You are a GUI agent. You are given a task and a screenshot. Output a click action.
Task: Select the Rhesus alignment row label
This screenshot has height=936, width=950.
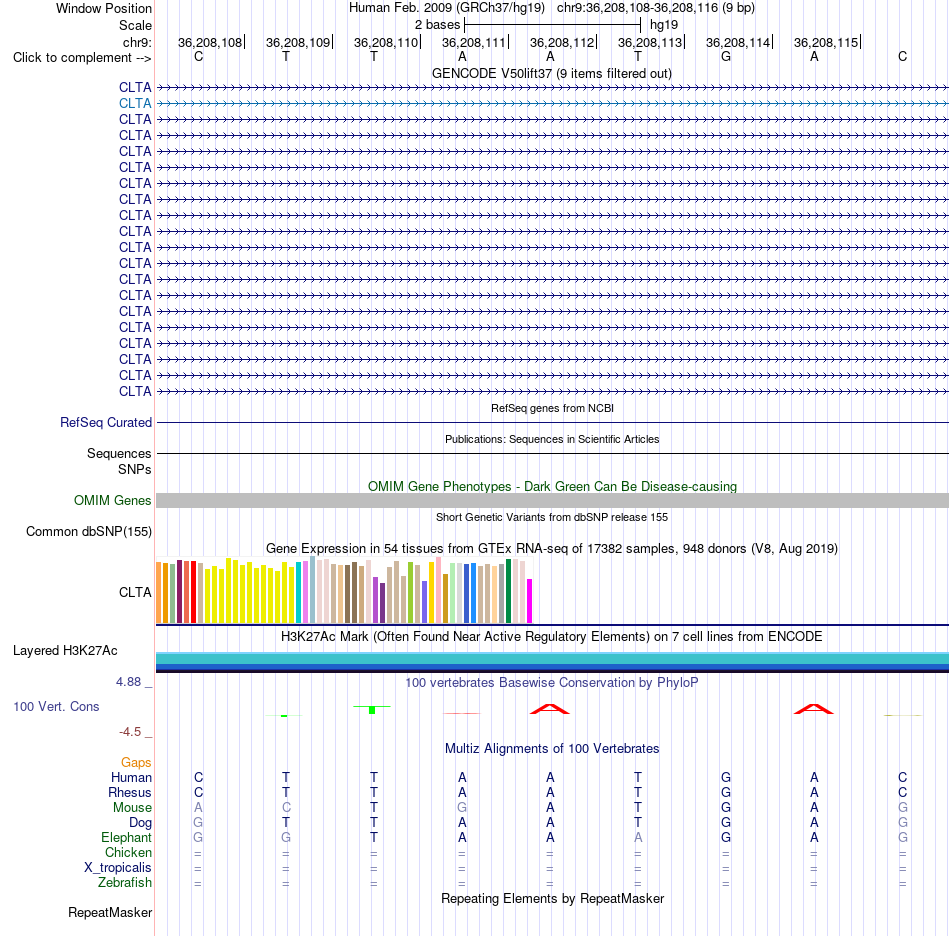tap(130, 792)
